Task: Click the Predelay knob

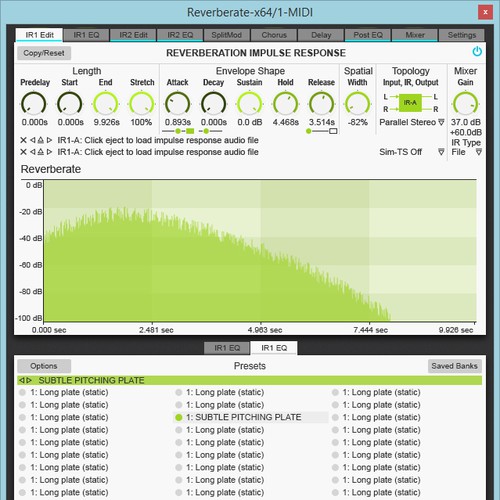Action: 34,104
